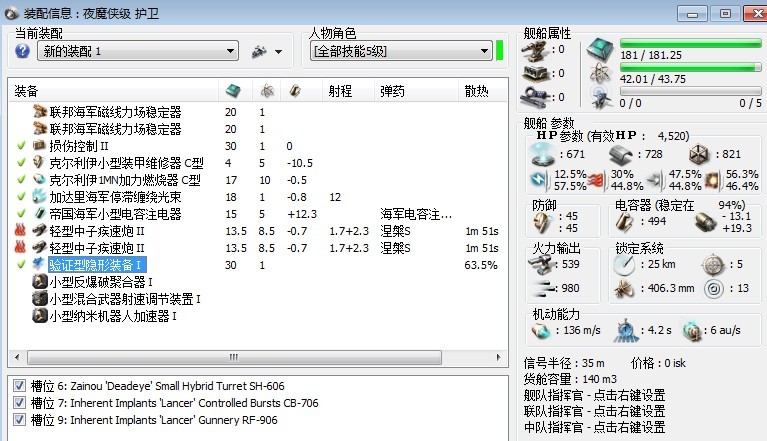This screenshot has width=767, height=441.
Task: Toggle the checkmark on 帝国海军小型电容注电器
Action: (21, 214)
